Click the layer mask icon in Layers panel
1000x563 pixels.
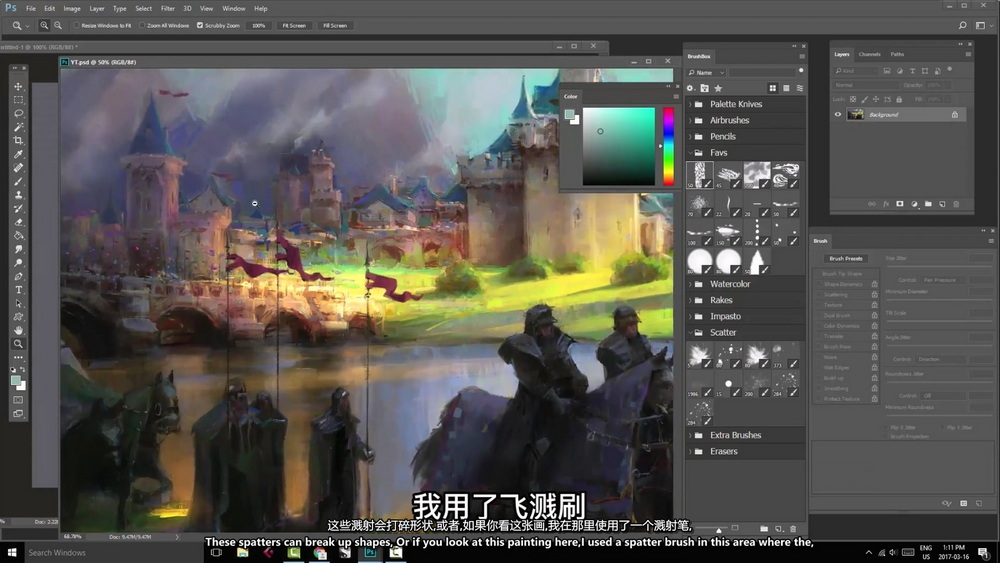pyautogui.click(x=900, y=204)
